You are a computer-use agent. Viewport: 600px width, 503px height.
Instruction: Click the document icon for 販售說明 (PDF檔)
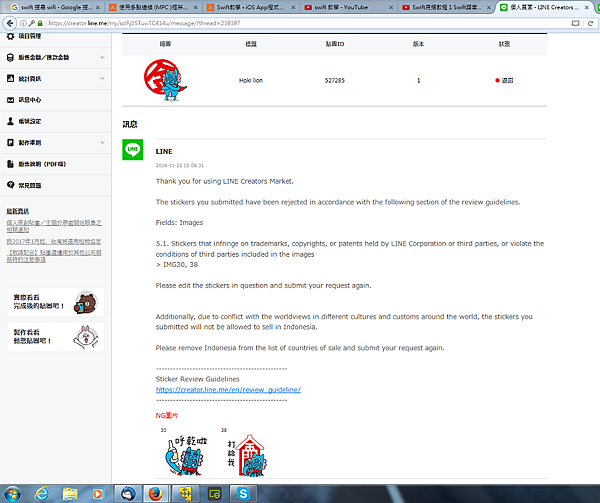click(10, 164)
